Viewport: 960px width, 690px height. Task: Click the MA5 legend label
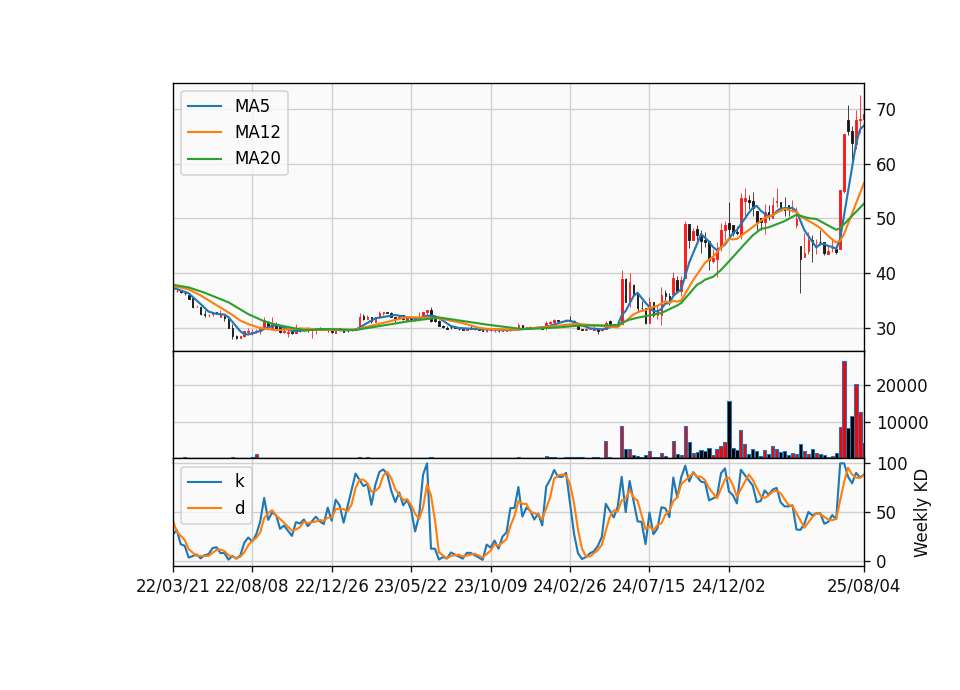(x=252, y=106)
